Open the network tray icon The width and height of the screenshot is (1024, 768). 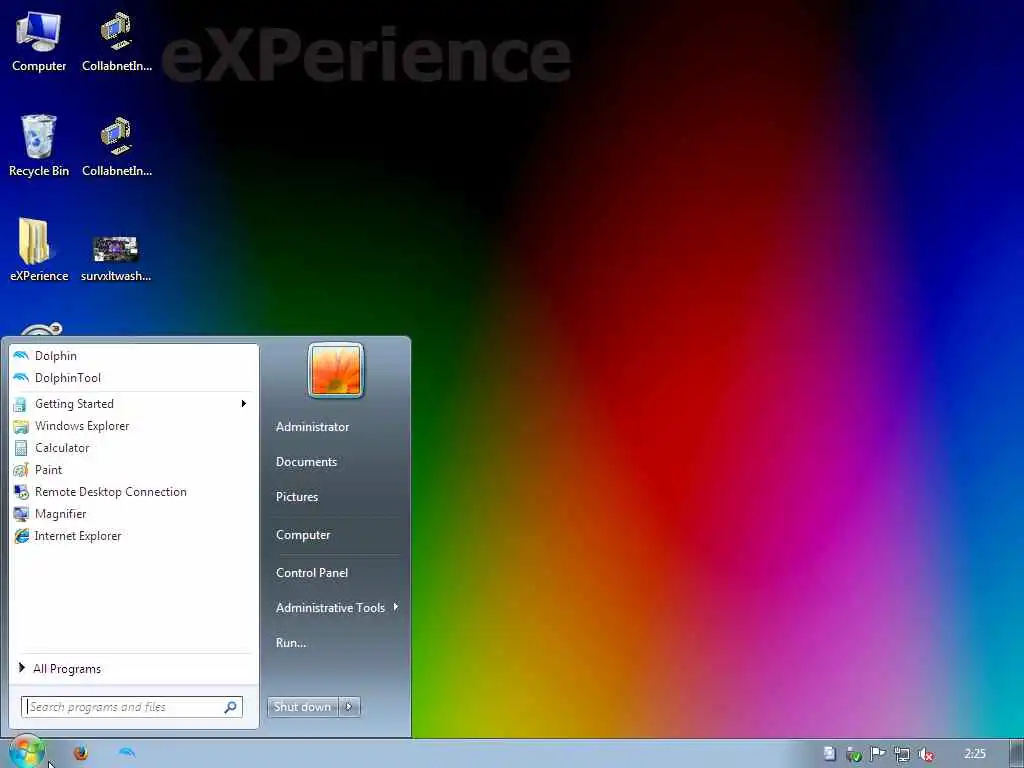(x=902, y=754)
